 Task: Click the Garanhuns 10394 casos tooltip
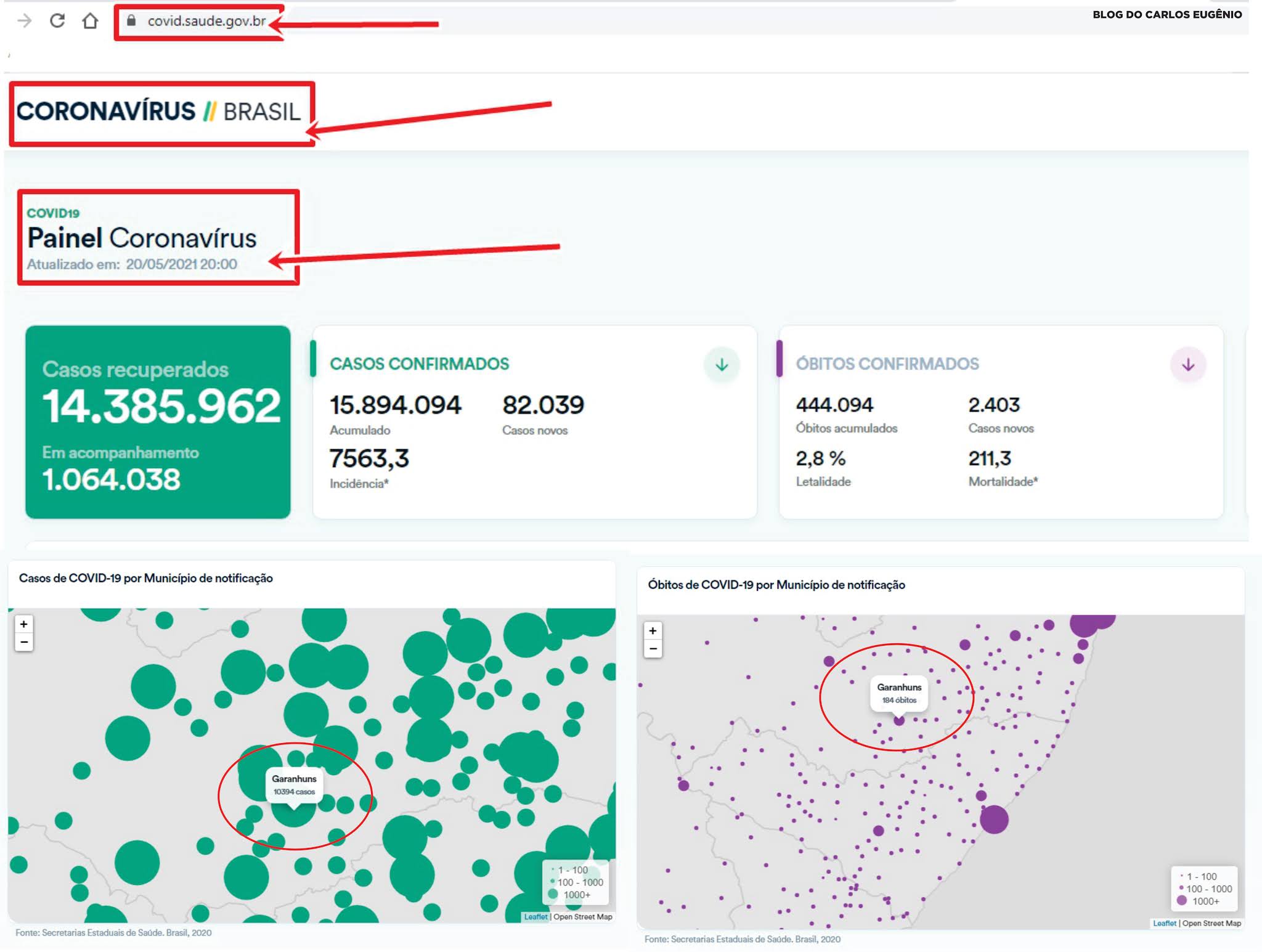(294, 785)
